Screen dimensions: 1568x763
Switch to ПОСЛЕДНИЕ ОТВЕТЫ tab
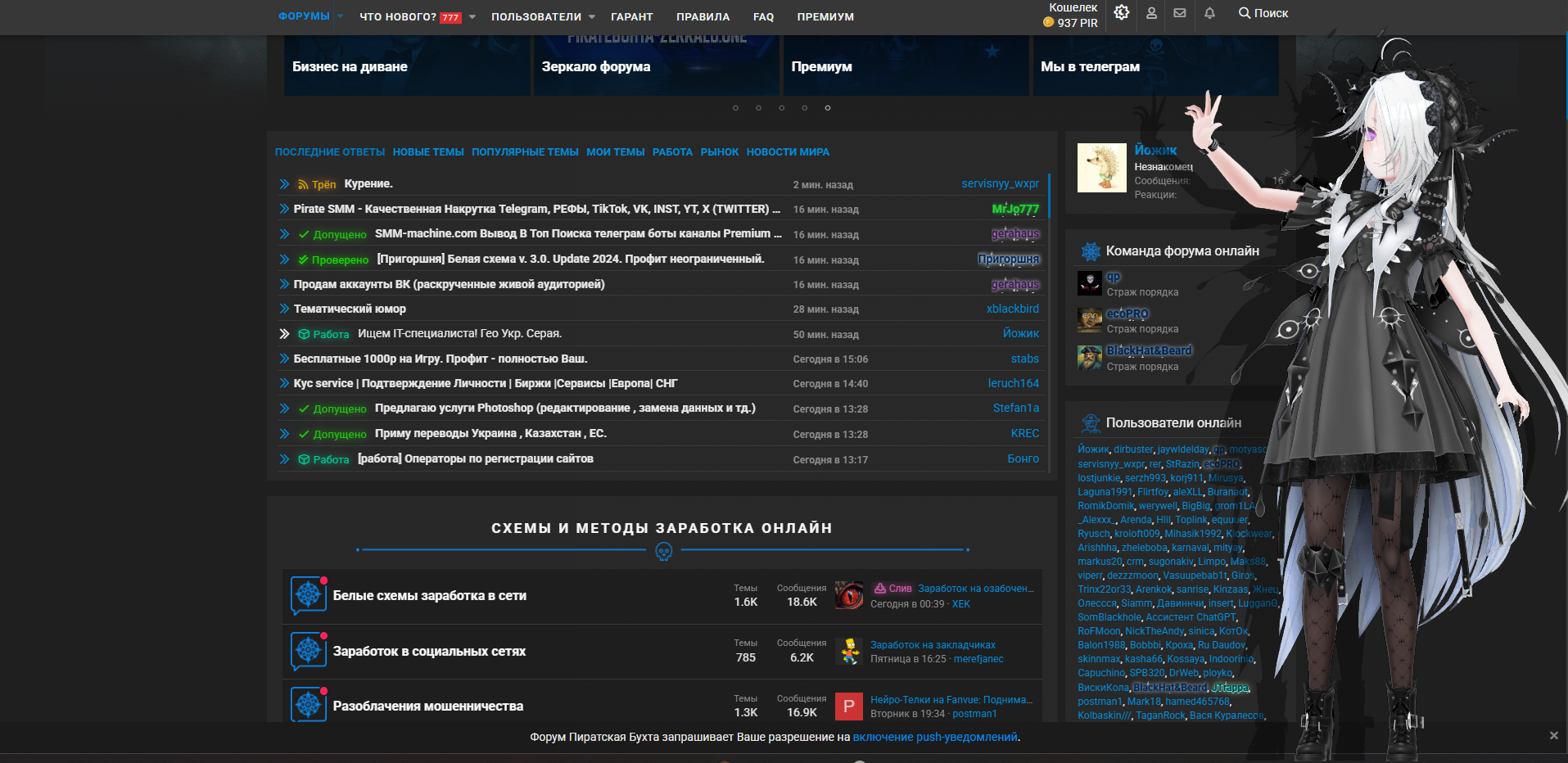(330, 152)
